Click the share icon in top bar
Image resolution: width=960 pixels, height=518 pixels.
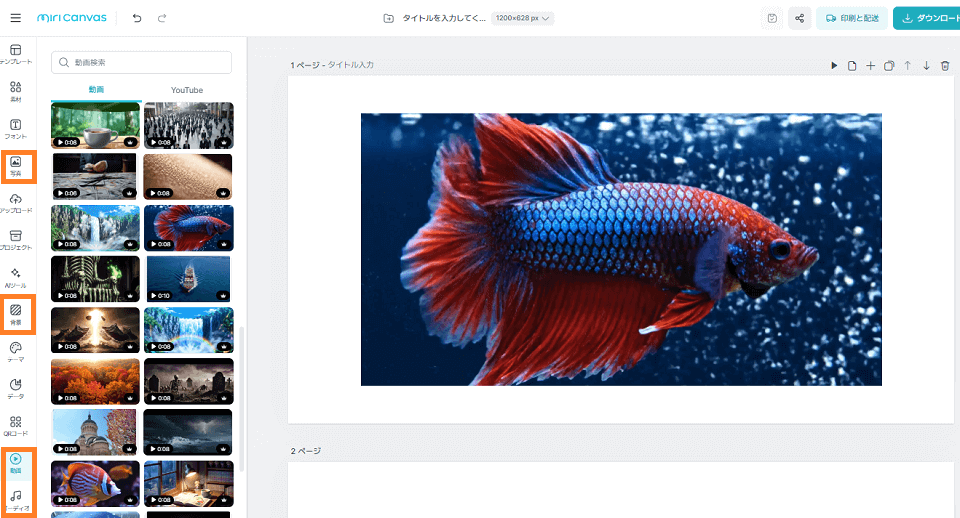pos(799,18)
